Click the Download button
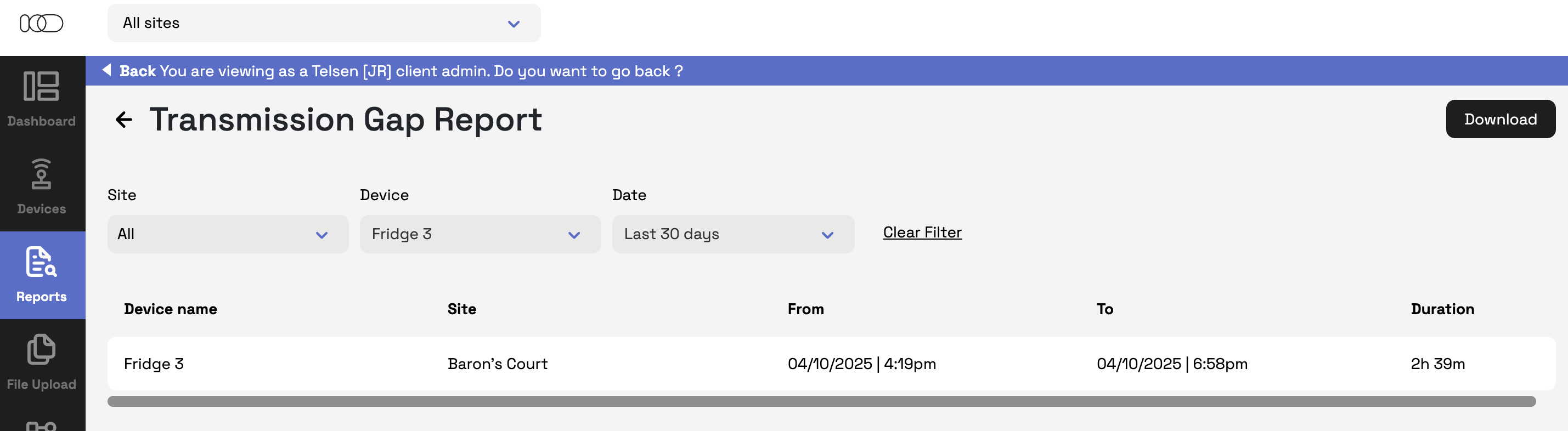1568x431 pixels. pyautogui.click(x=1499, y=120)
